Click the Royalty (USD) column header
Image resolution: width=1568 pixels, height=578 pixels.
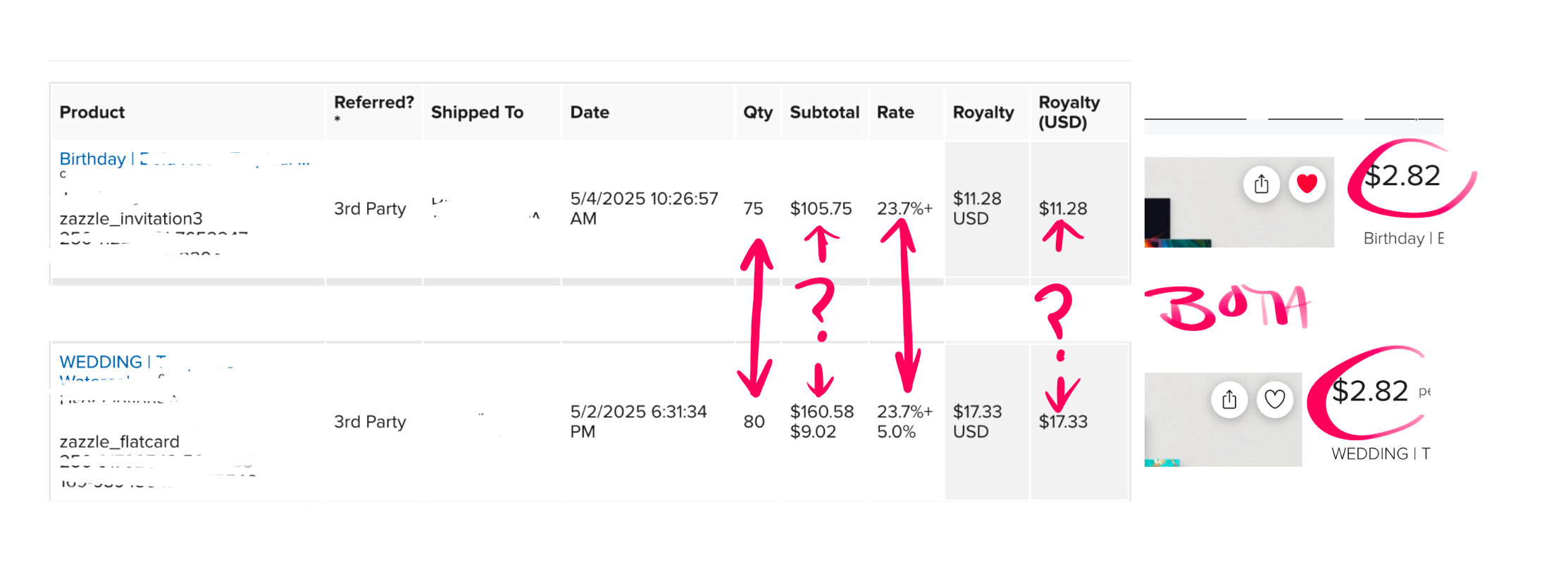1069,112
